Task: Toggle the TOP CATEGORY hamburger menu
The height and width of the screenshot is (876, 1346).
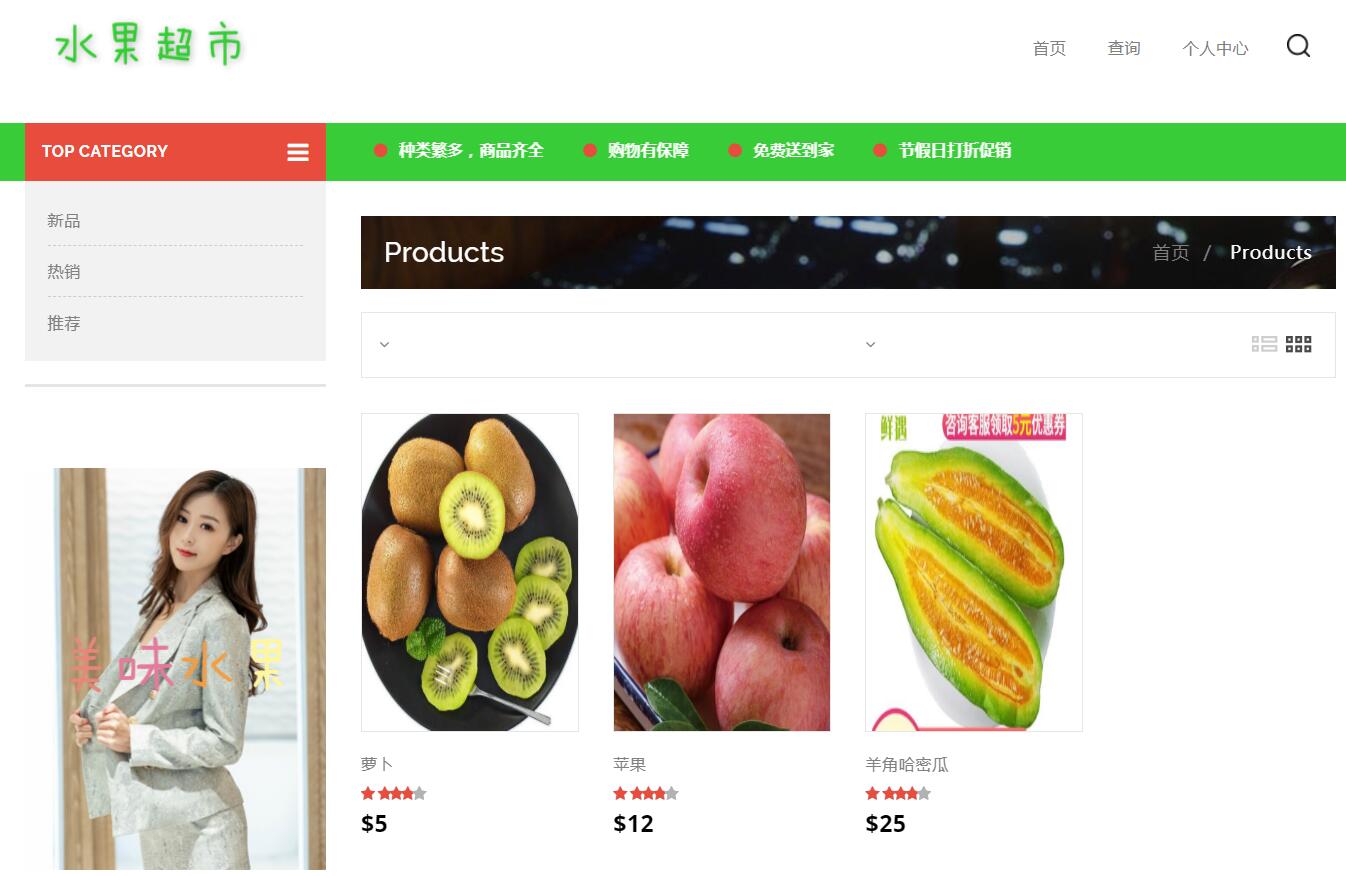Action: [298, 152]
